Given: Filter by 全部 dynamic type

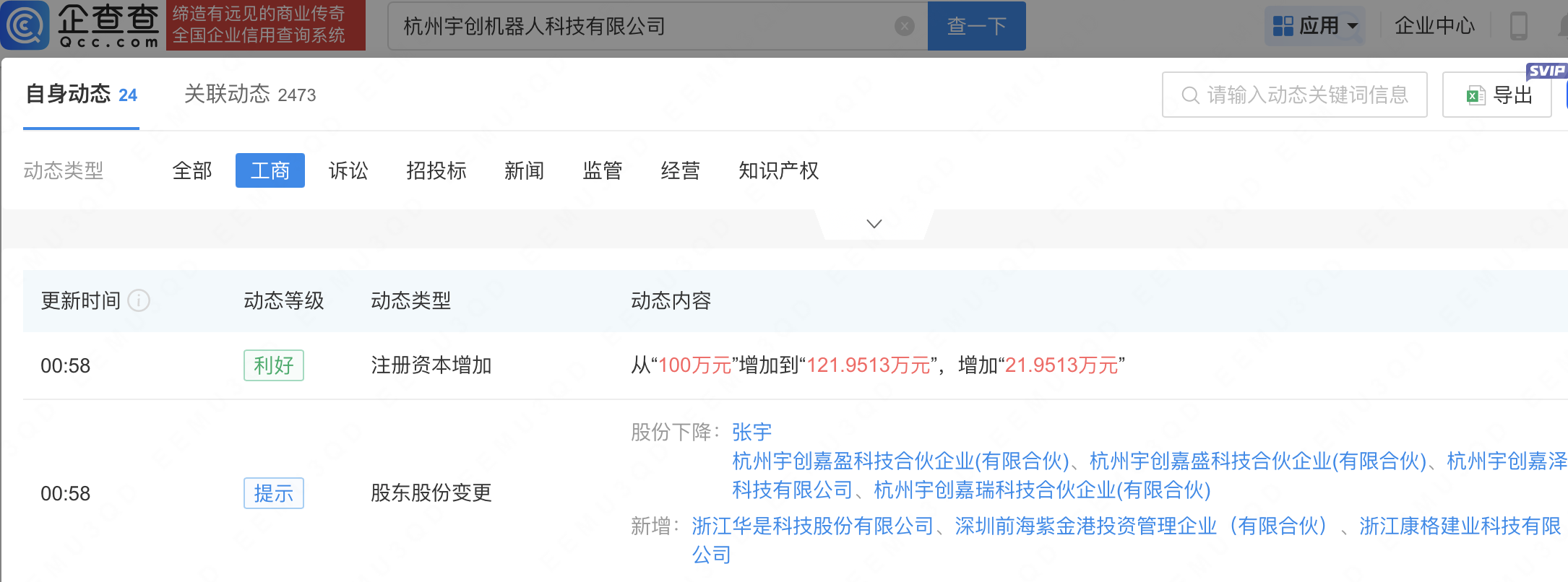Looking at the screenshot, I should click(x=192, y=171).
